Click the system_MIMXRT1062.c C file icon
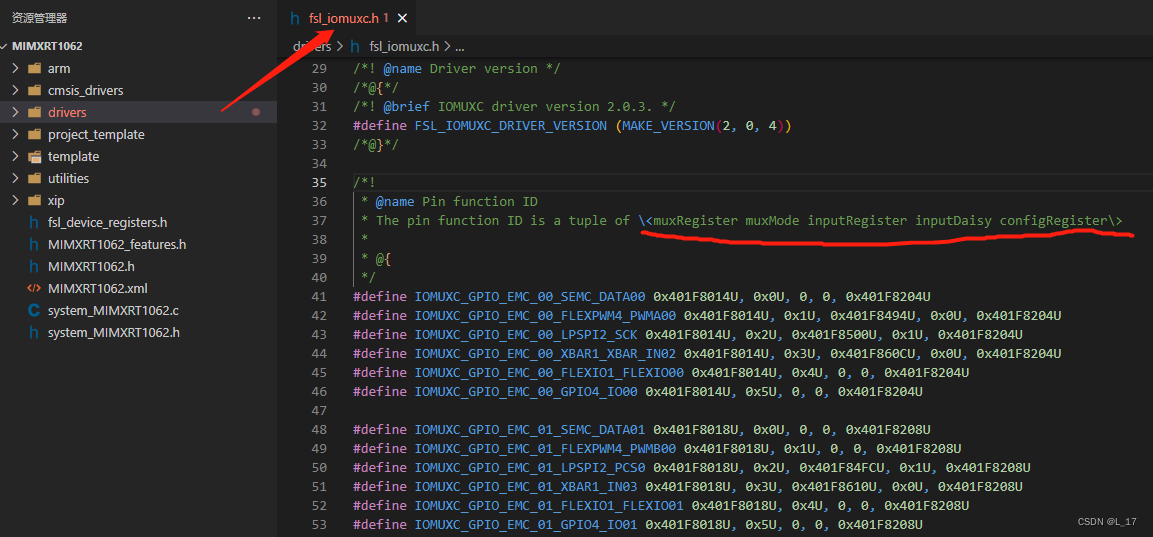The image size is (1153, 537). pyautogui.click(x=34, y=310)
